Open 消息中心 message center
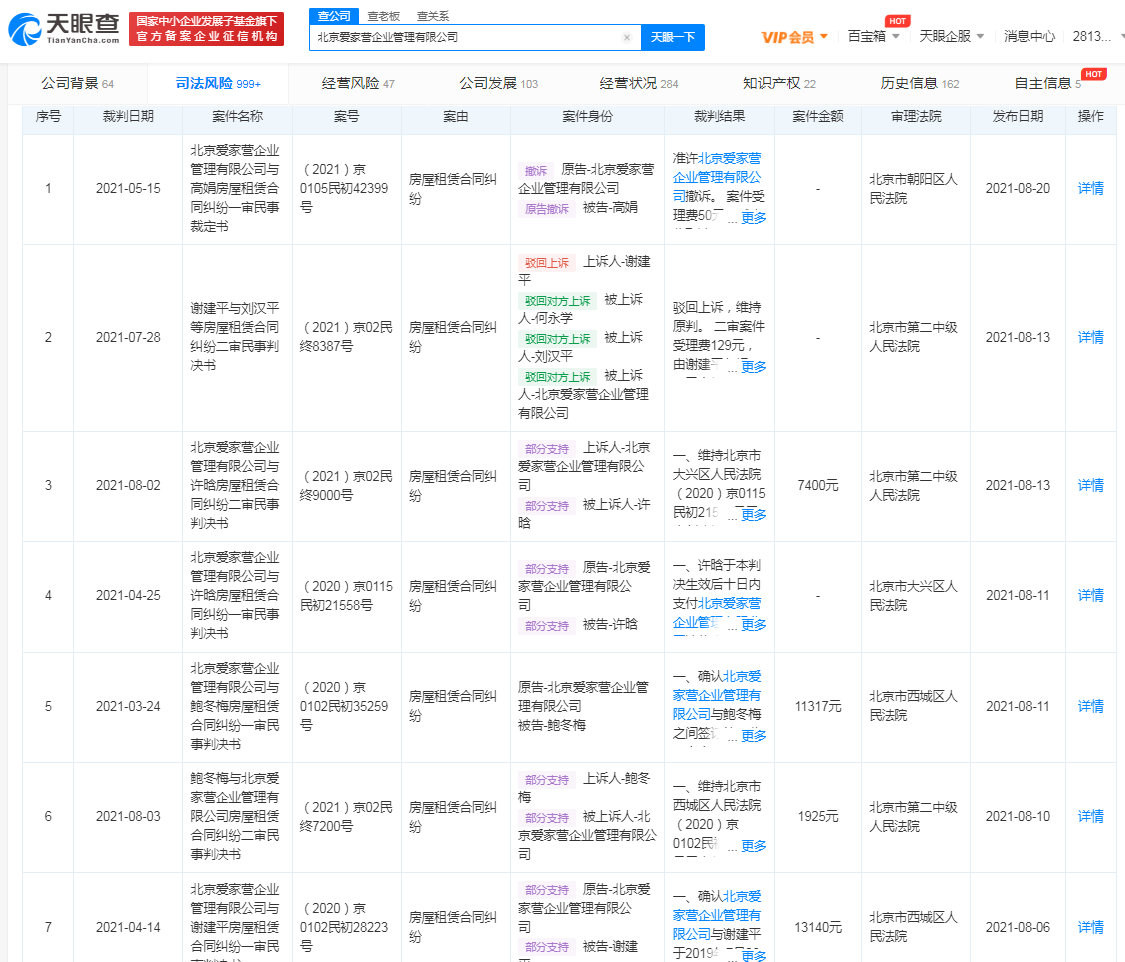Screen dimensions: 1125x962 [x=1029, y=37]
